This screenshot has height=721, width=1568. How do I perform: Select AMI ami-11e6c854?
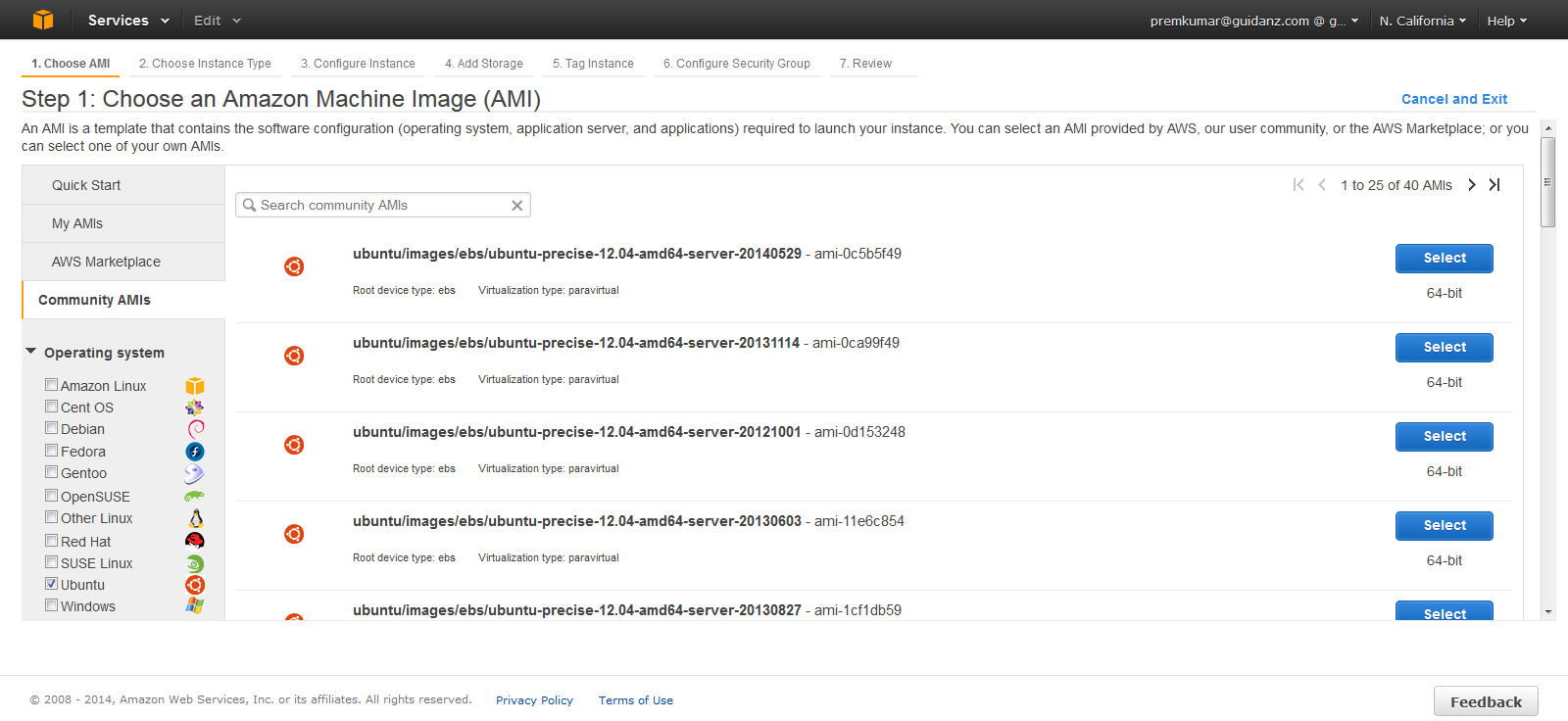[1445, 525]
